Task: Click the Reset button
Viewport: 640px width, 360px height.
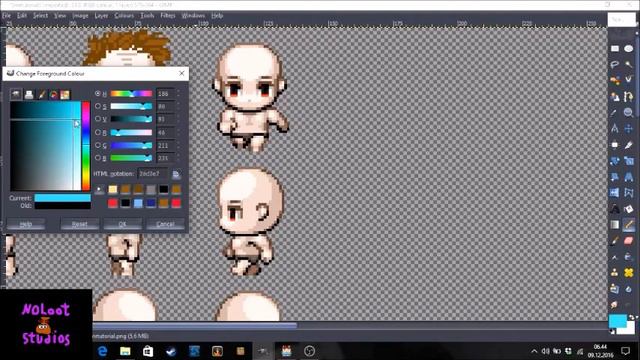Action: coord(80,224)
